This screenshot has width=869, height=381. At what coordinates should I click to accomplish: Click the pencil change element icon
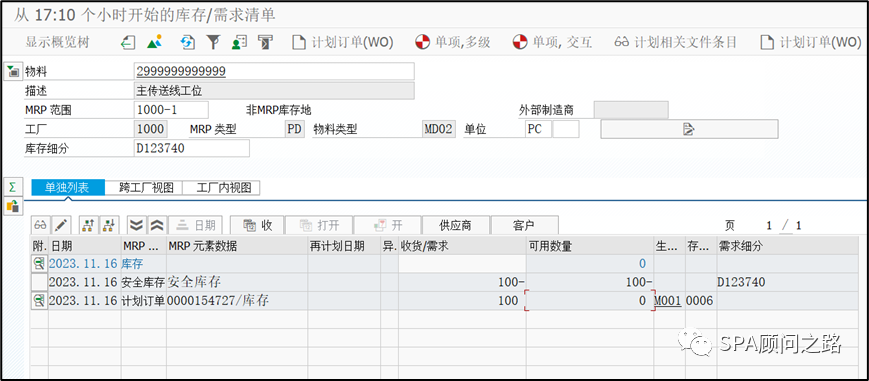click(x=61, y=225)
